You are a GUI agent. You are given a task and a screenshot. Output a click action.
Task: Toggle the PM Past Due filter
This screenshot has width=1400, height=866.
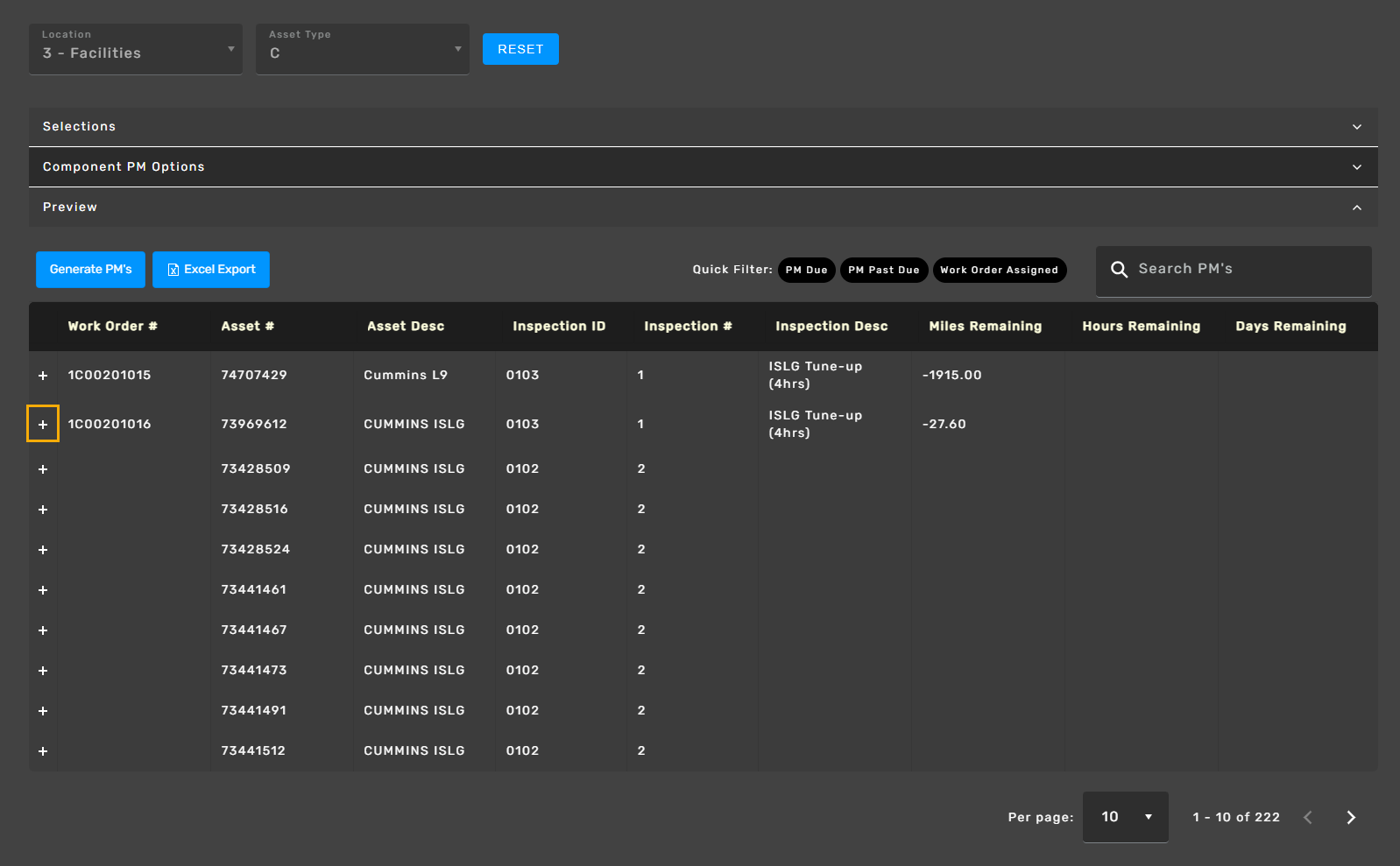(883, 270)
